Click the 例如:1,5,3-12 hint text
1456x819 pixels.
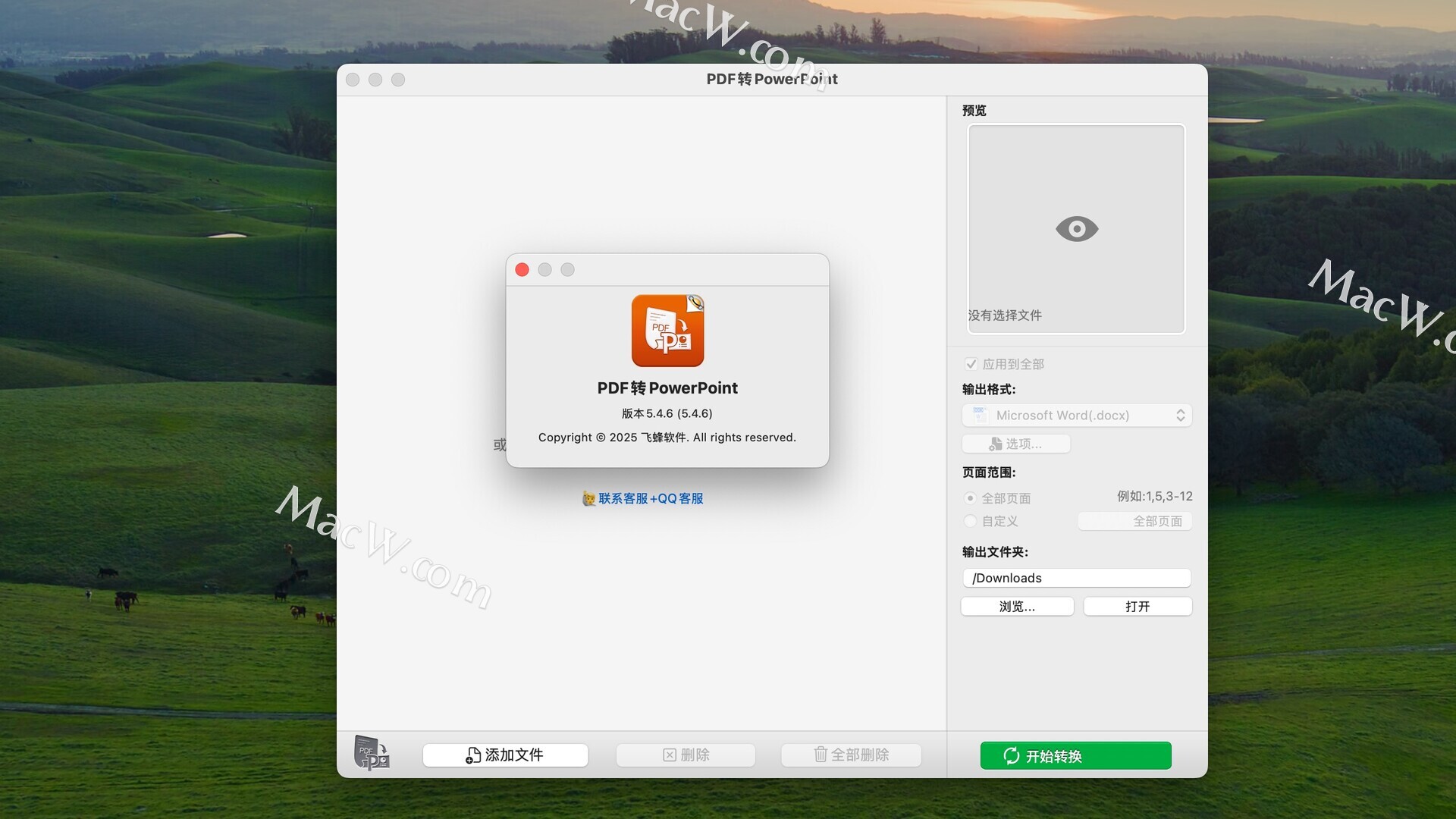[x=1154, y=496]
